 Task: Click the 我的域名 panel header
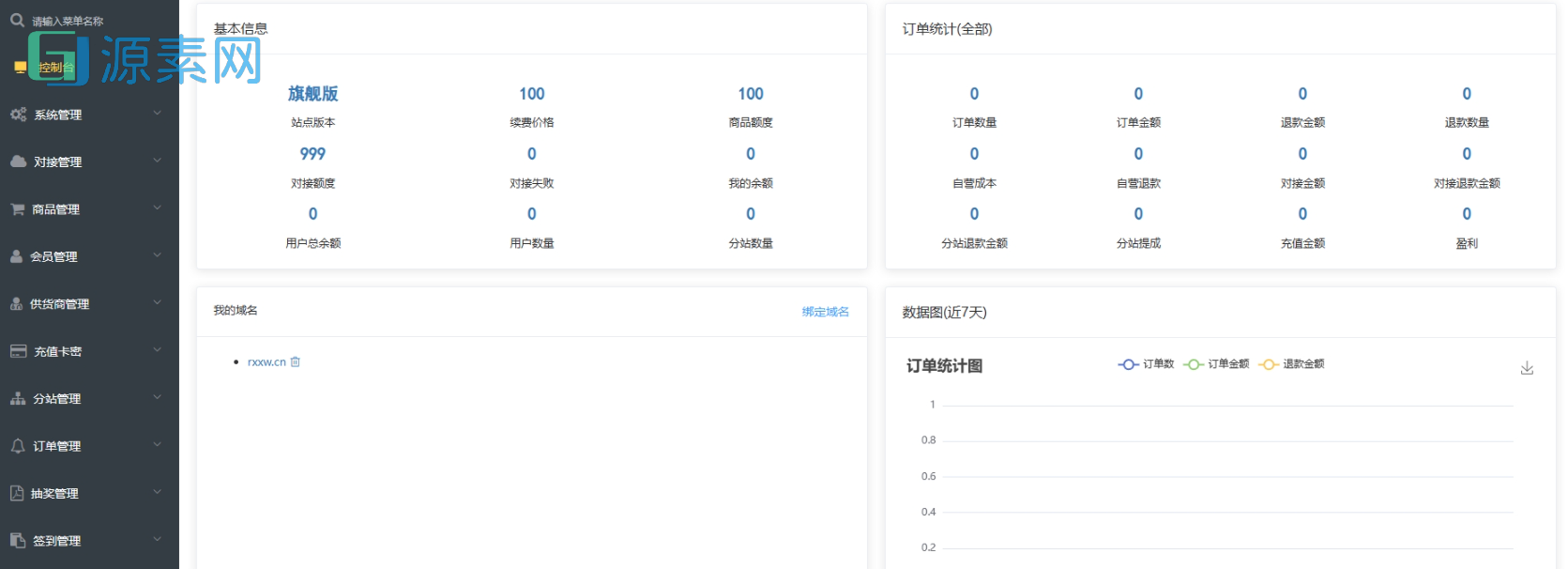(236, 310)
